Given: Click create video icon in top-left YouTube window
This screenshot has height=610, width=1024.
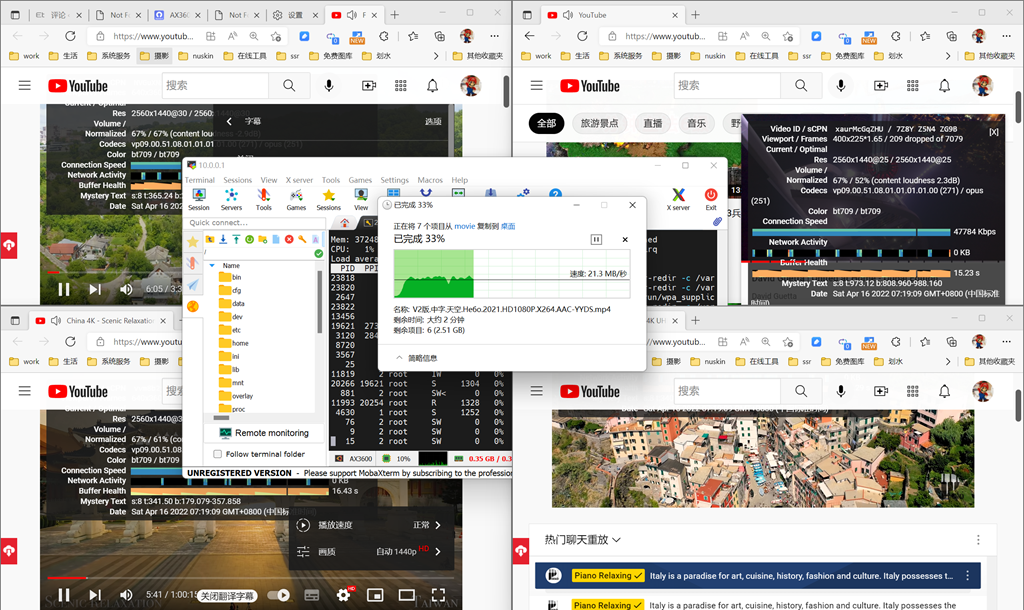Looking at the screenshot, I should (368, 86).
